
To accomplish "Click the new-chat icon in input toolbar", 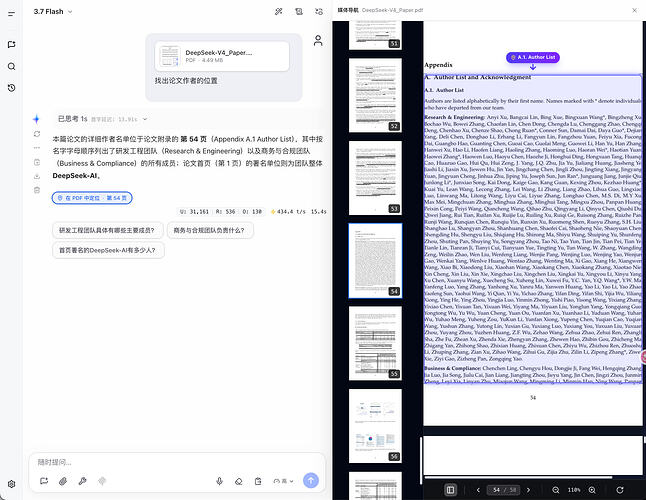I will pos(44,481).
